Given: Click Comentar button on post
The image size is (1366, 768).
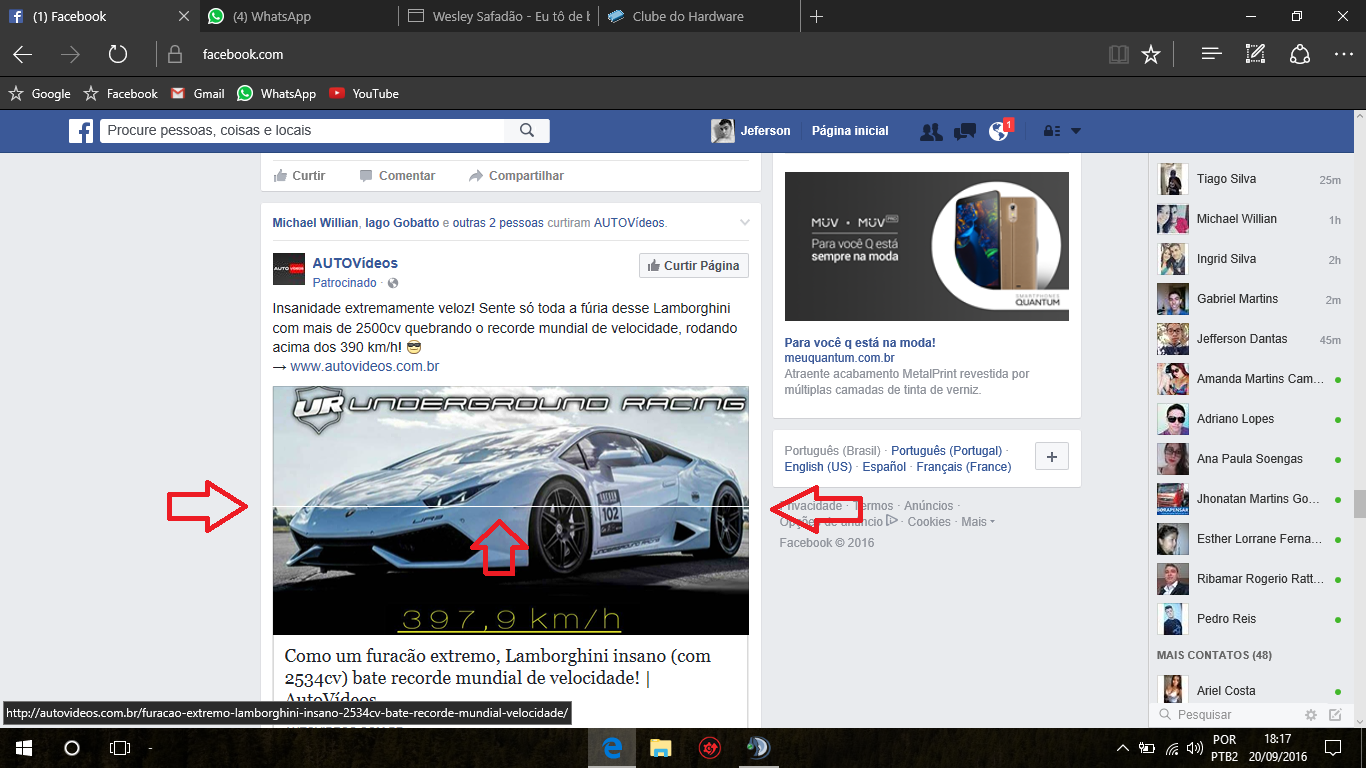Looking at the screenshot, I should pos(398,176).
